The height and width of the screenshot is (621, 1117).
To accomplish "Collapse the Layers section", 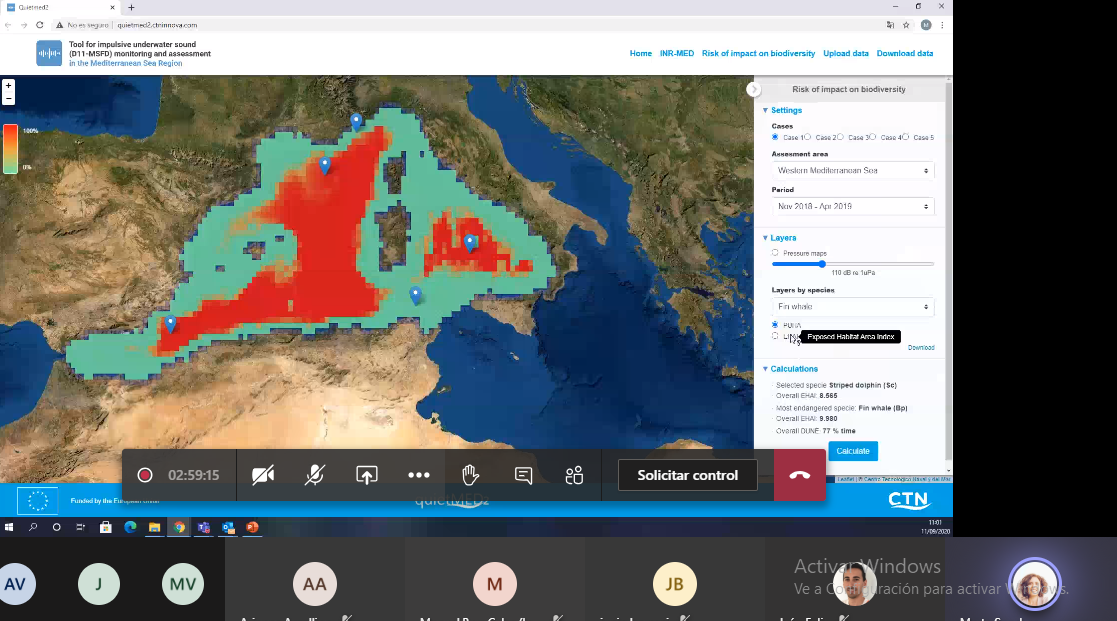I will coord(779,238).
